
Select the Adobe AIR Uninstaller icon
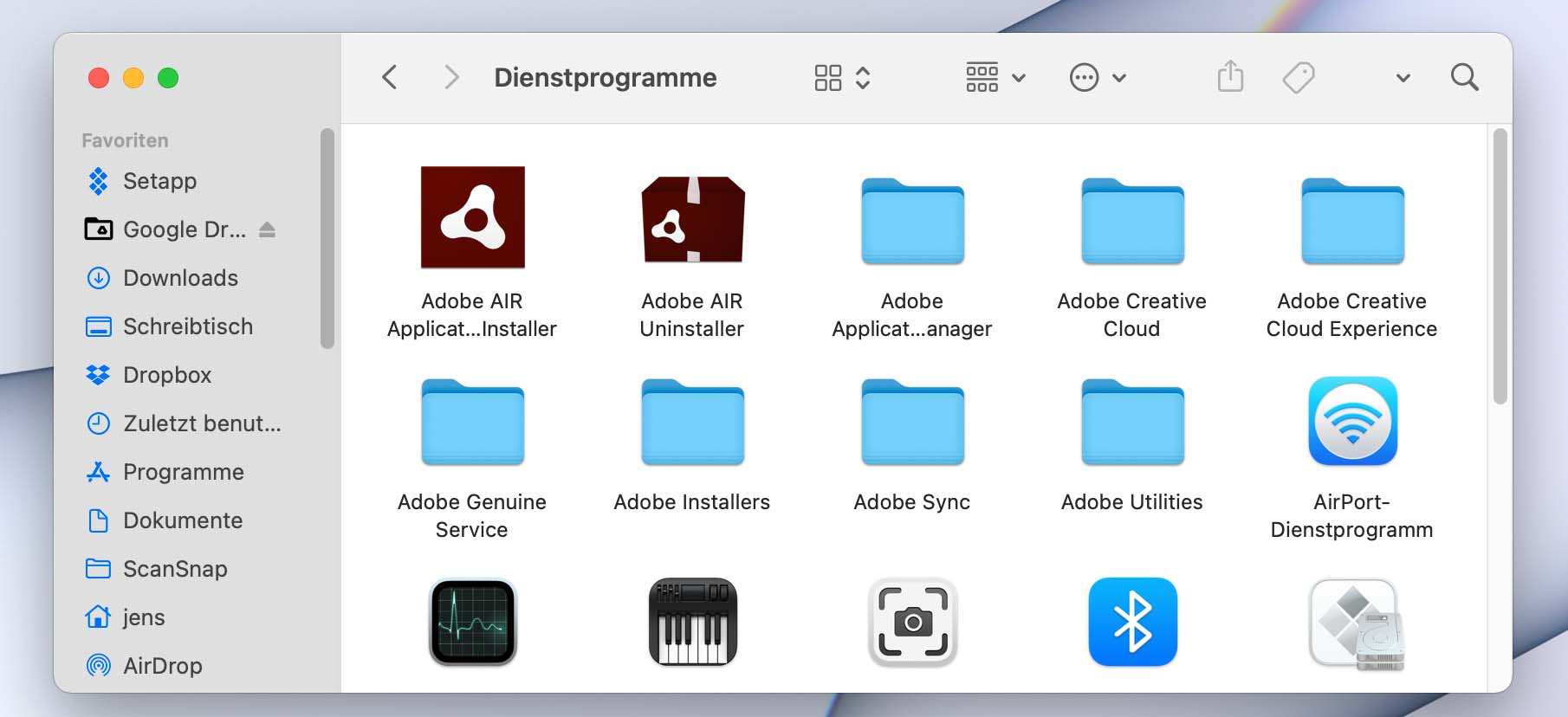coord(692,219)
